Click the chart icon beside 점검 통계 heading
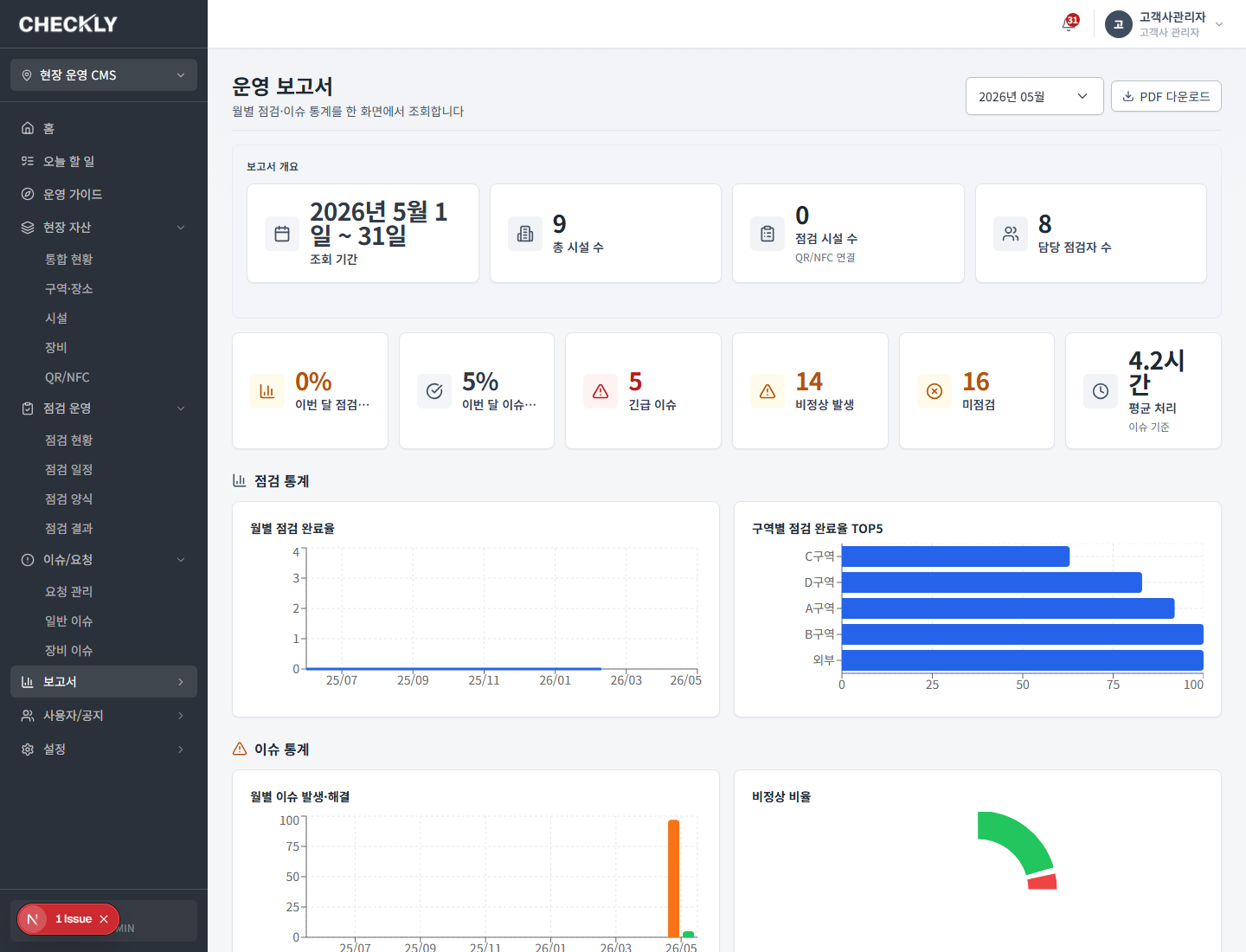 (x=240, y=480)
